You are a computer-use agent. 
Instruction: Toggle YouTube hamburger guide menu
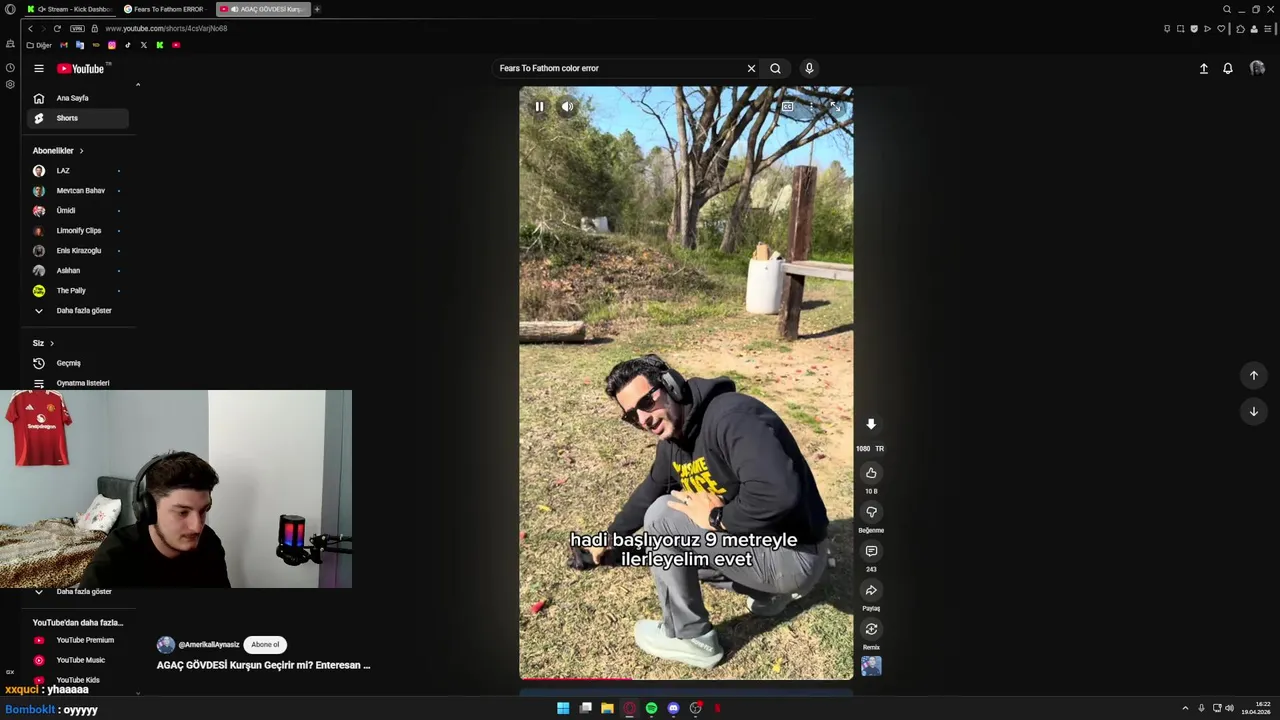[39, 68]
